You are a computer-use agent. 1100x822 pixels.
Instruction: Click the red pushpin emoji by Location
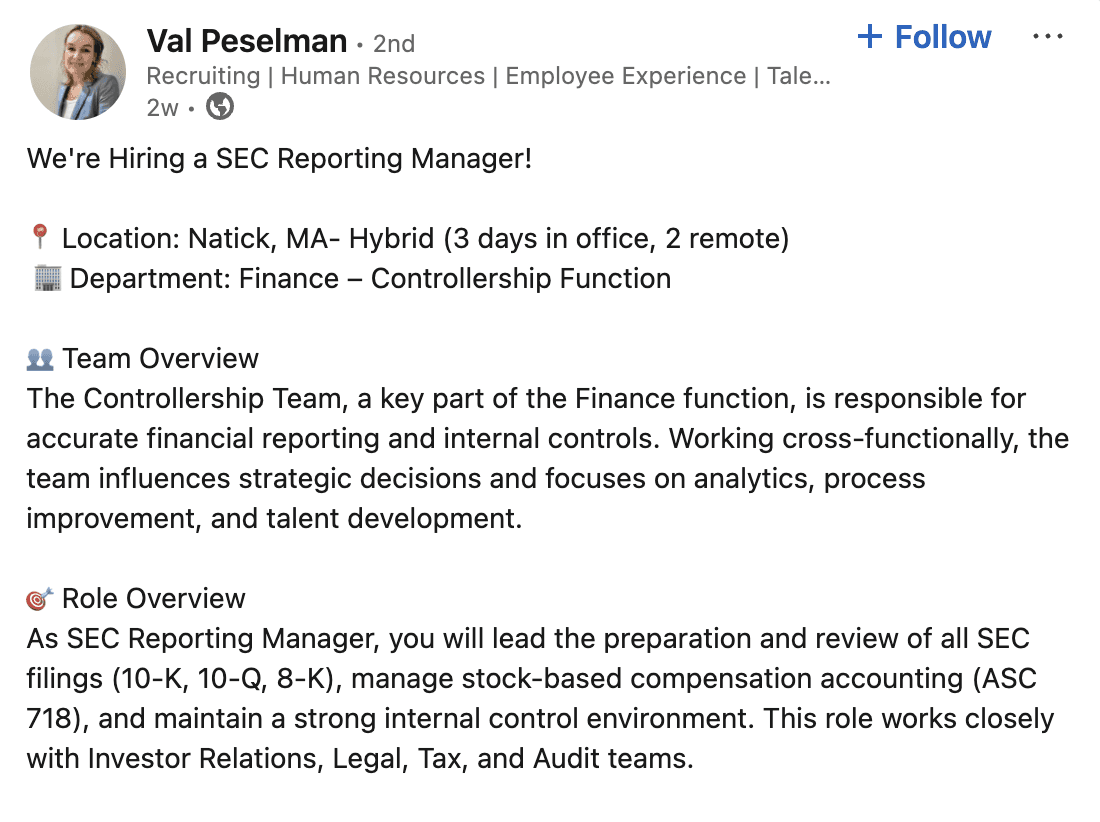click(40, 237)
